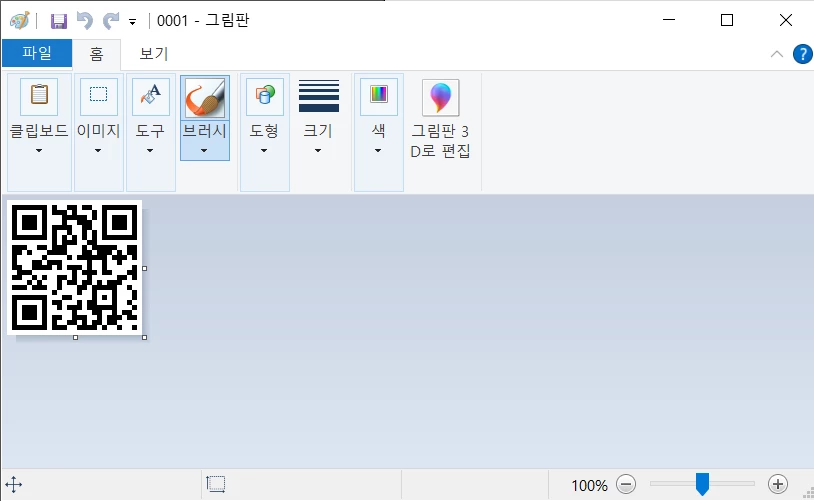
Task: Expand the 클립보드 dropdown arrow
Action: point(39,151)
